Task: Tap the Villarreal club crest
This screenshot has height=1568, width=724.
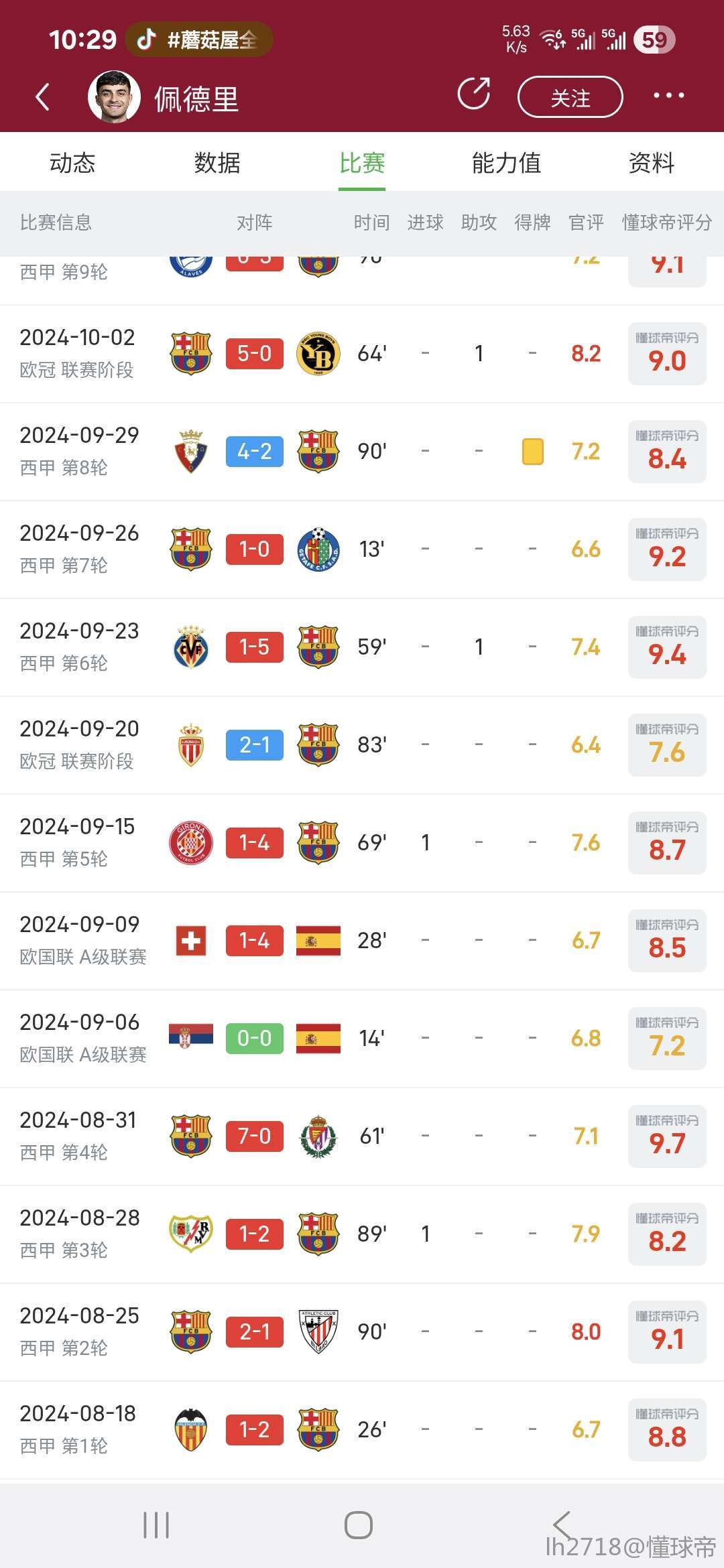Action: [x=191, y=647]
